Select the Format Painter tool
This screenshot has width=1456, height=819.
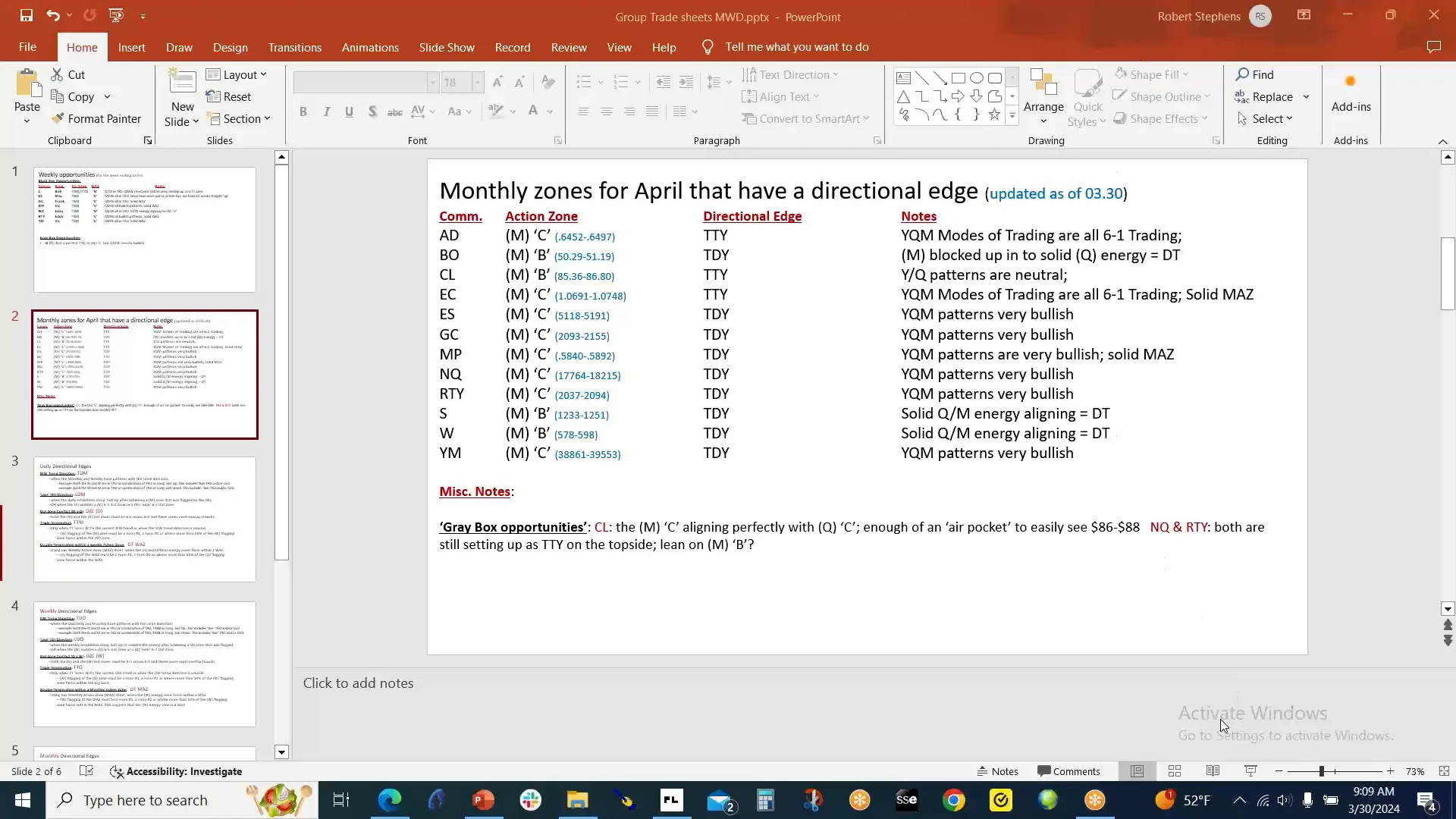pyautogui.click(x=96, y=119)
